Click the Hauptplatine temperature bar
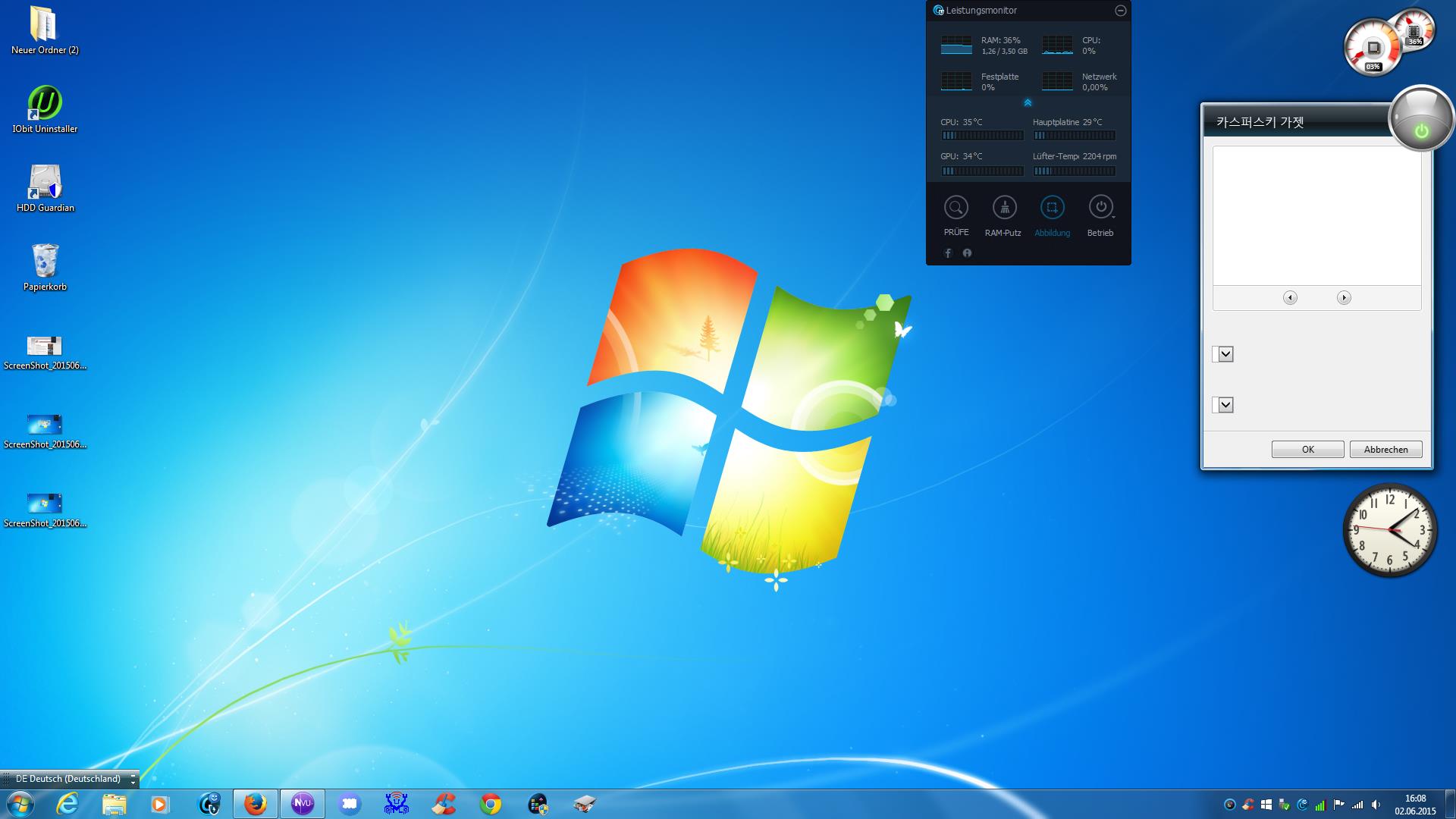Viewport: 1456px width, 819px height. point(1074,136)
